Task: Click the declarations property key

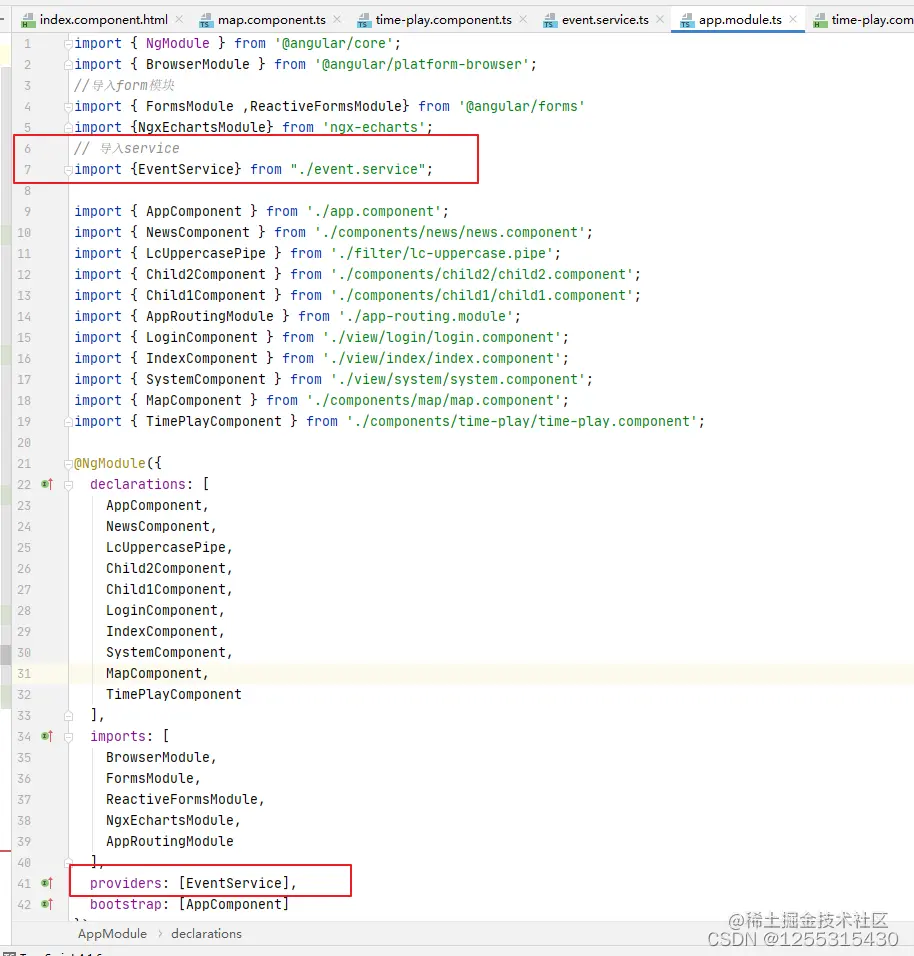Action: tap(138, 484)
